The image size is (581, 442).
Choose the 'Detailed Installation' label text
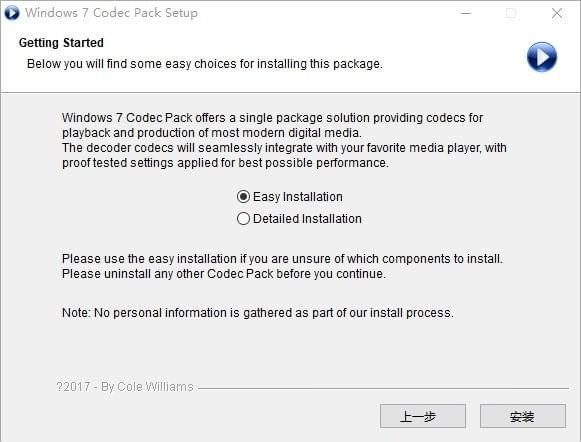tap(307, 219)
